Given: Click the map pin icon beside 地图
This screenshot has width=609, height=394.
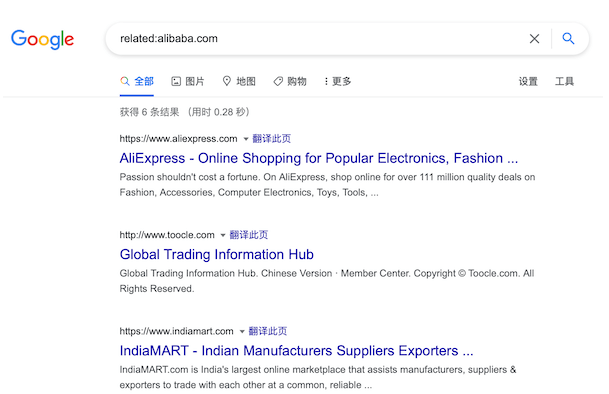Looking at the screenshot, I should pyautogui.click(x=226, y=81).
